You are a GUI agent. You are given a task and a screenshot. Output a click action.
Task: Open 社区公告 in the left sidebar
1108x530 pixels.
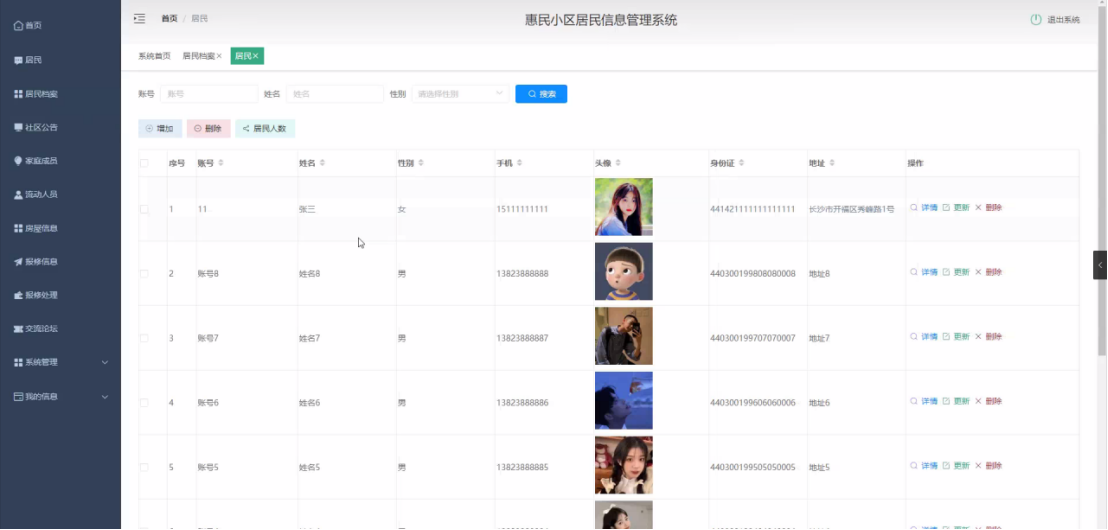(x=36, y=128)
